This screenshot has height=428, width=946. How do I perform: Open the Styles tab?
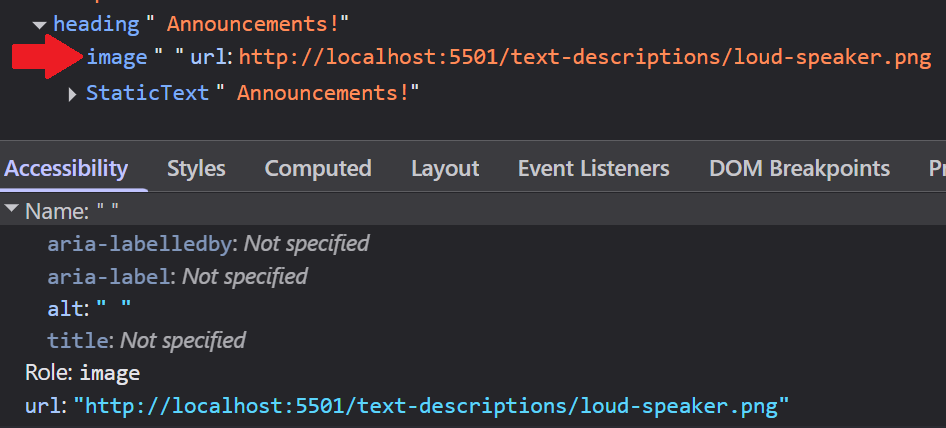[196, 168]
